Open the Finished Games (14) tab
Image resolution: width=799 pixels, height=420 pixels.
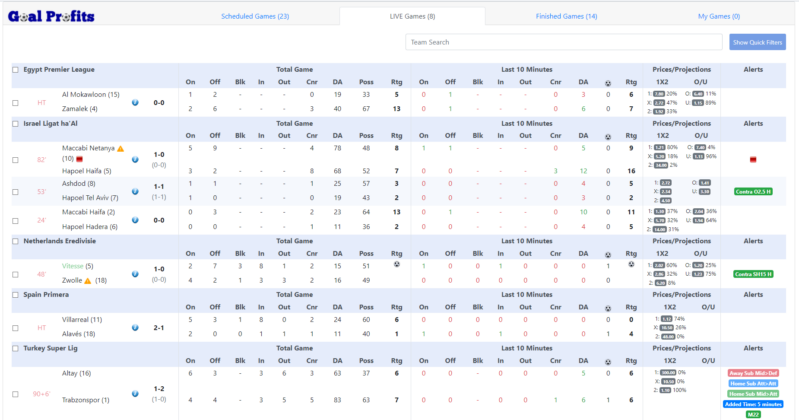(x=566, y=16)
